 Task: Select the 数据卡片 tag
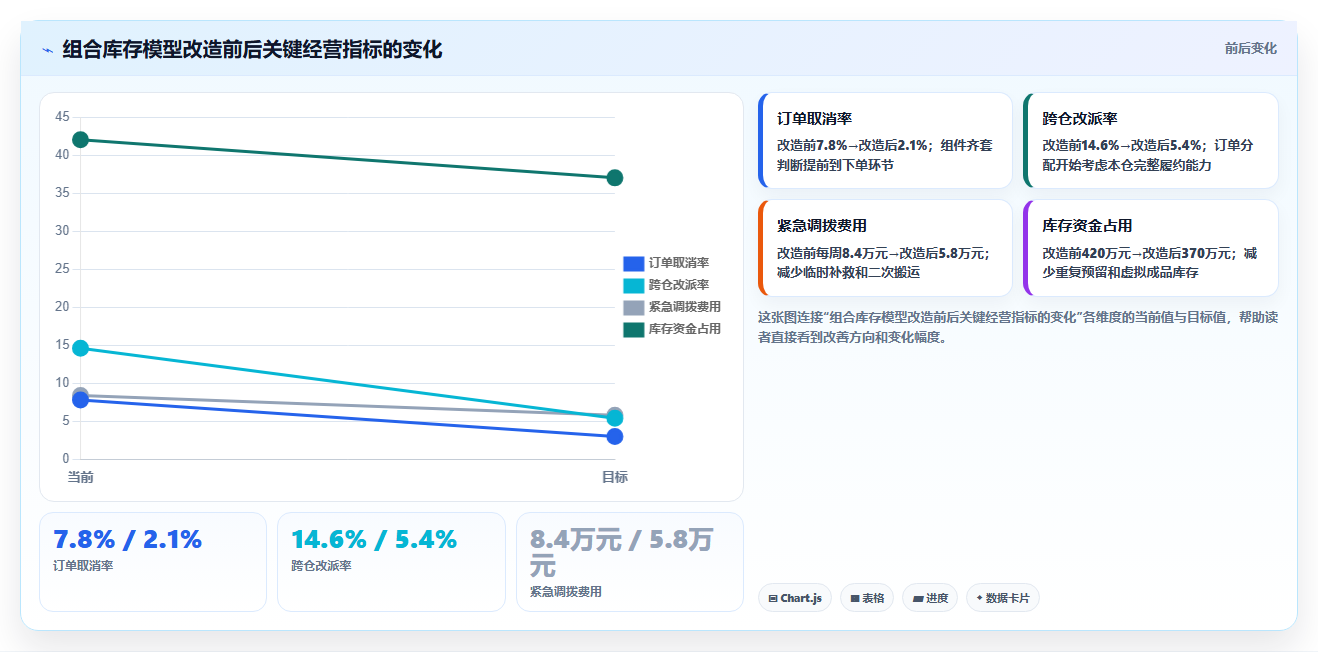pos(1003,598)
